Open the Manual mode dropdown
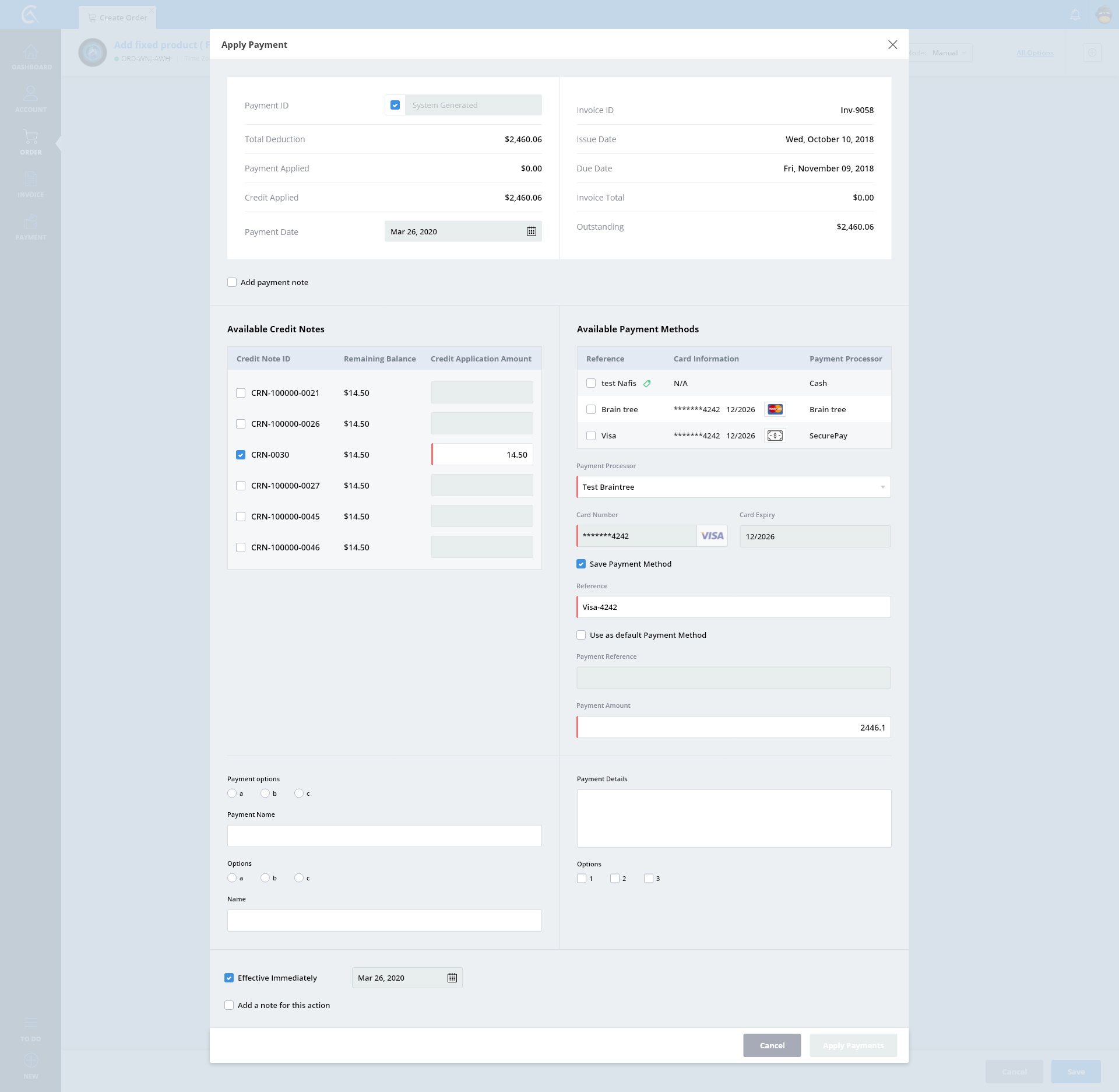This screenshot has width=1119, height=1092. click(x=948, y=53)
